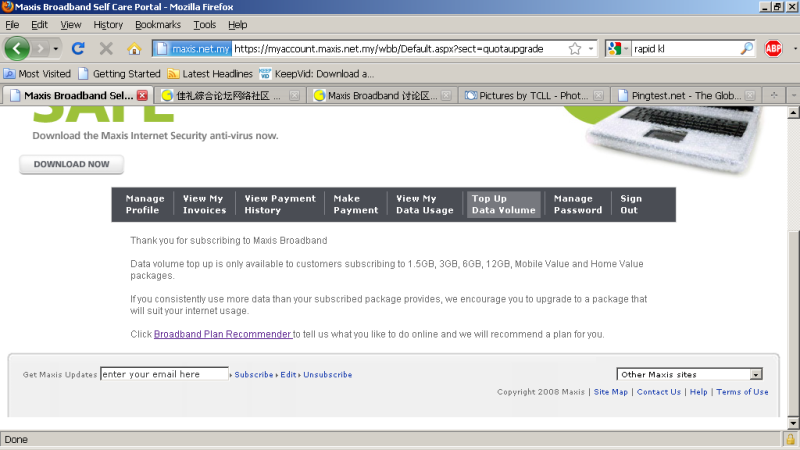Click the maxis.net.my site identity button
The height and width of the screenshot is (450, 800).
[192, 48]
